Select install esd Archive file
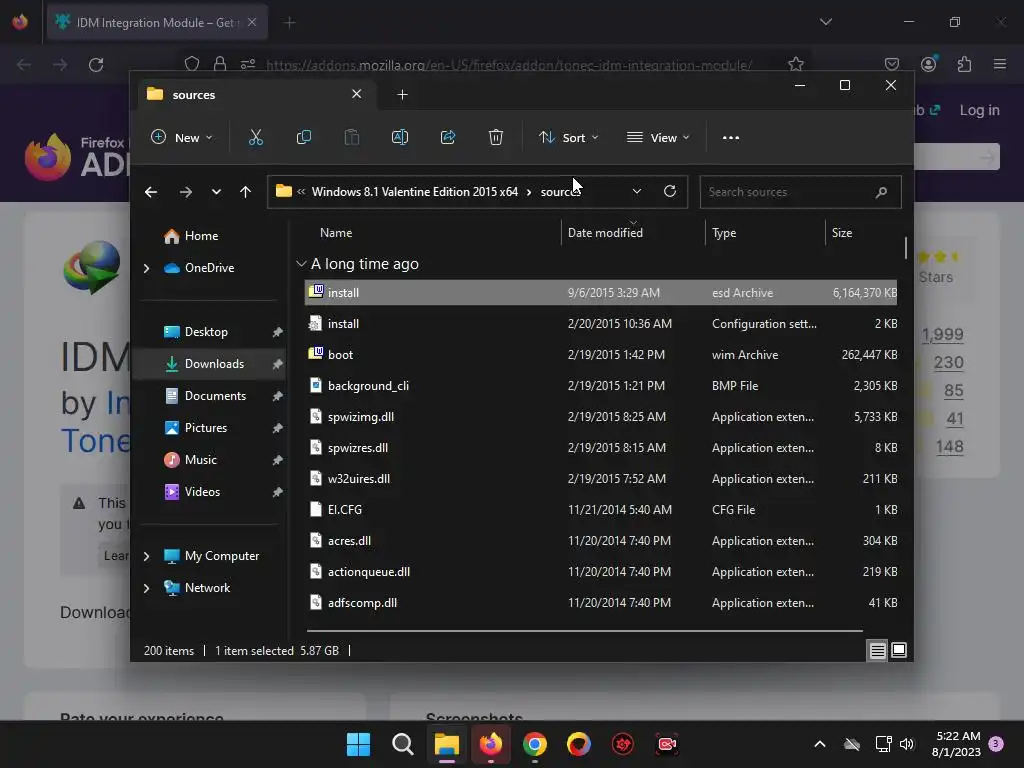The width and height of the screenshot is (1024, 768). pos(600,293)
